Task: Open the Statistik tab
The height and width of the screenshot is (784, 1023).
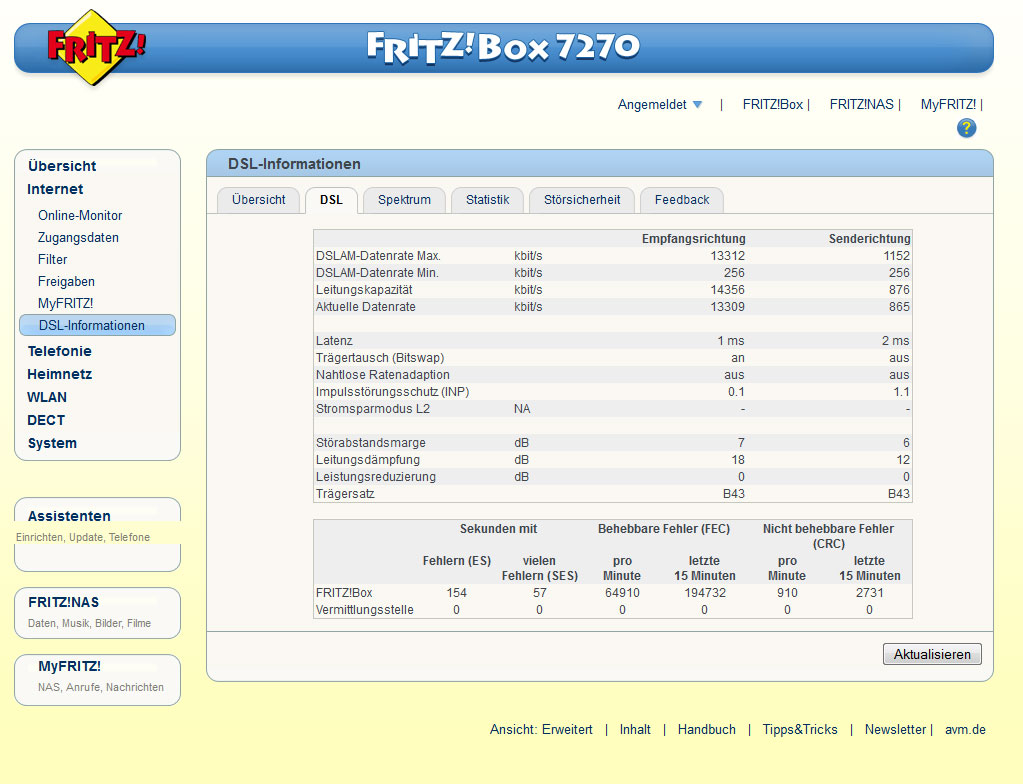Action: click(x=487, y=200)
